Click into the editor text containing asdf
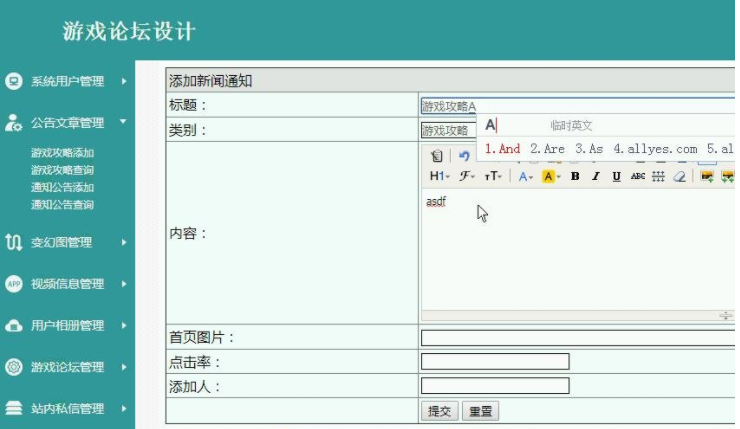740x429 pixels. pos(436,202)
